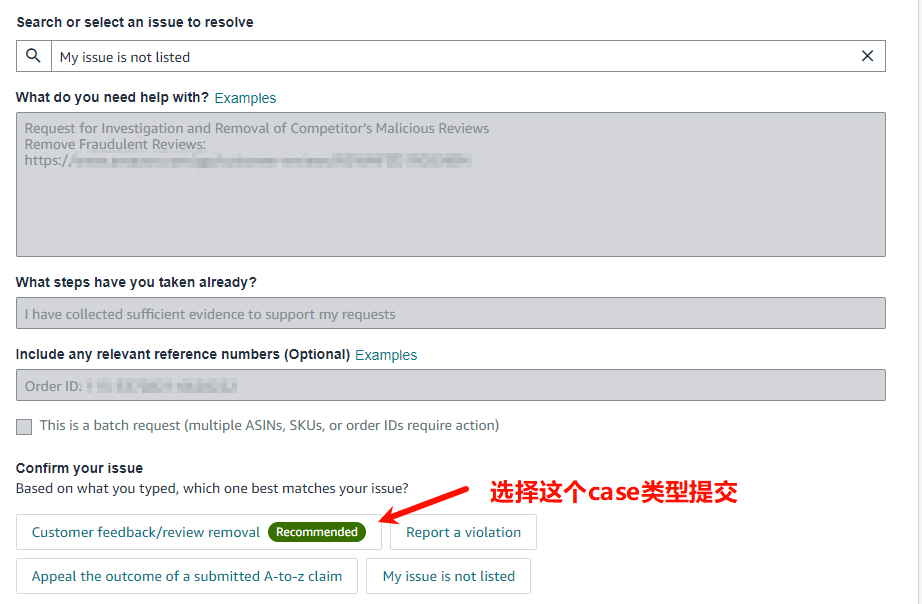Image resolution: width=922 pixels, height=604 pixels.
Task: Focus the 'What steps have you taken already' field
Action: [450, 314]
